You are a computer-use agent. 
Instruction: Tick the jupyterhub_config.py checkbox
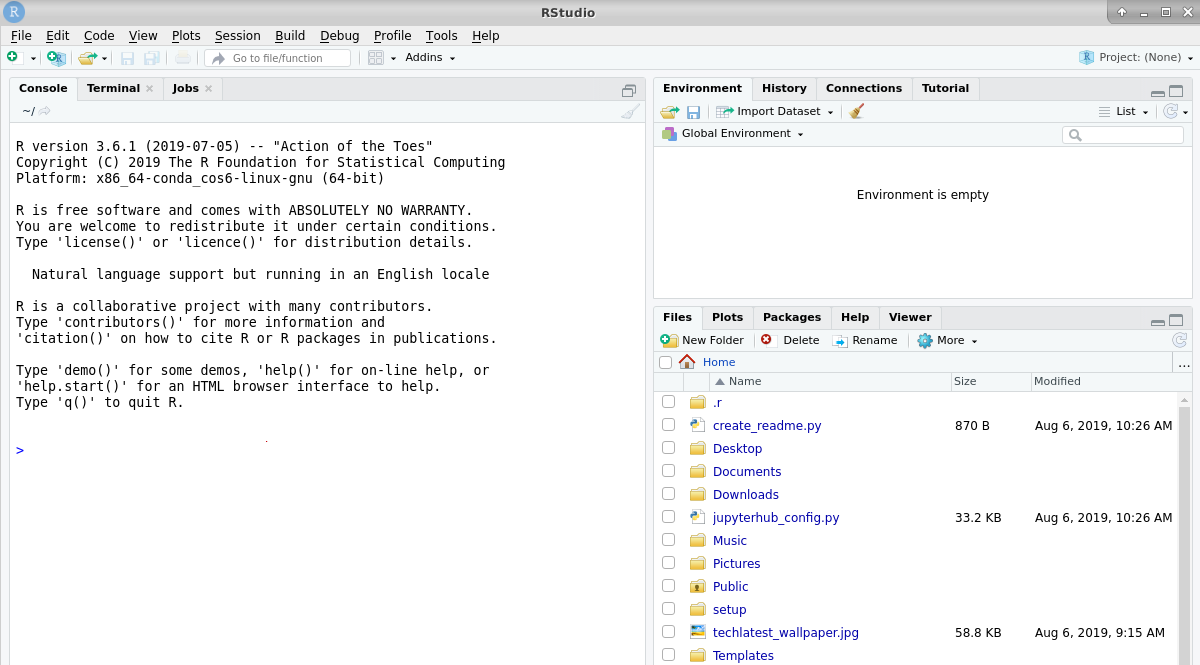pos(668,517)
